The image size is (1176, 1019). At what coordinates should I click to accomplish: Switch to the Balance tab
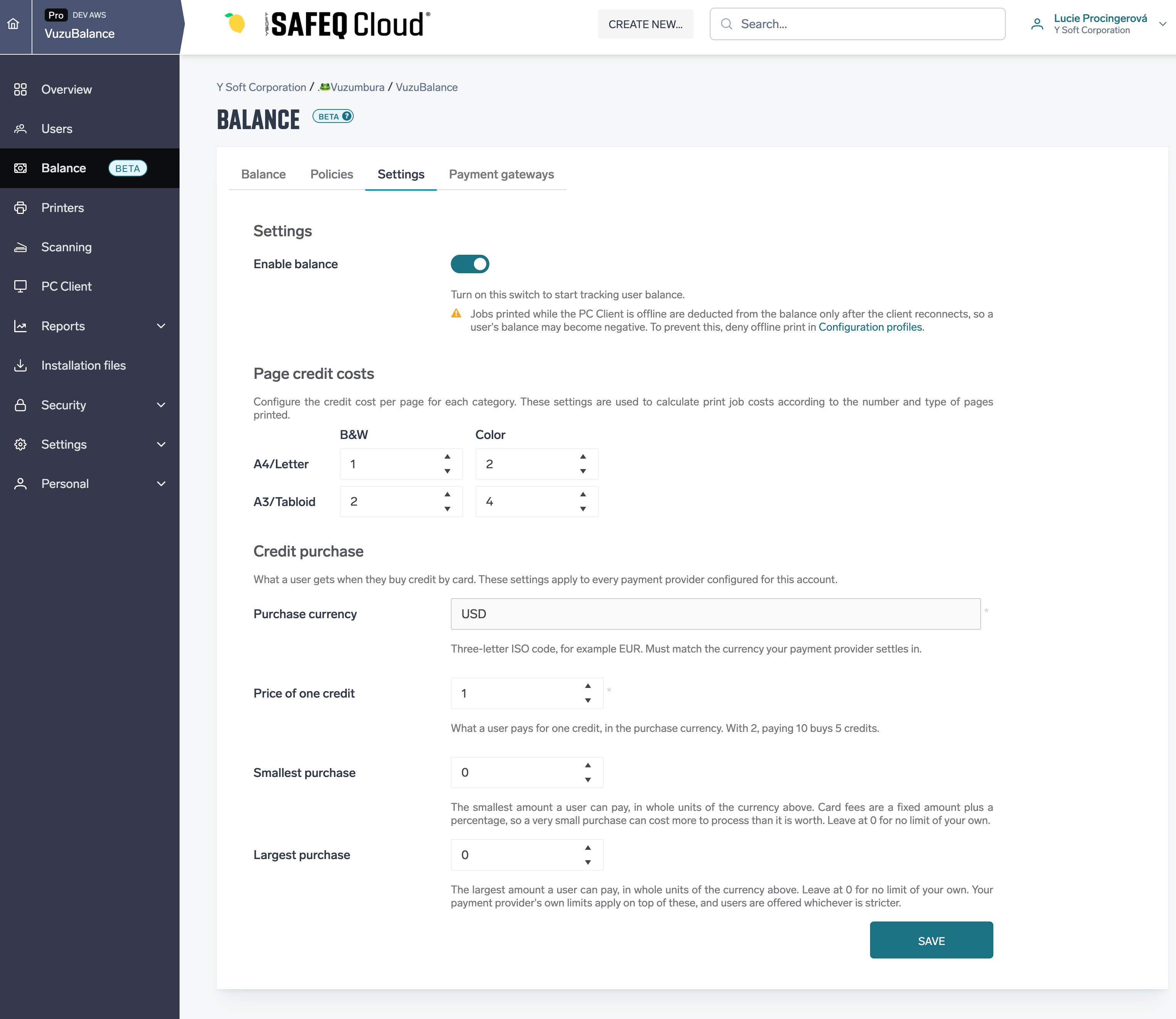(263, 174)
